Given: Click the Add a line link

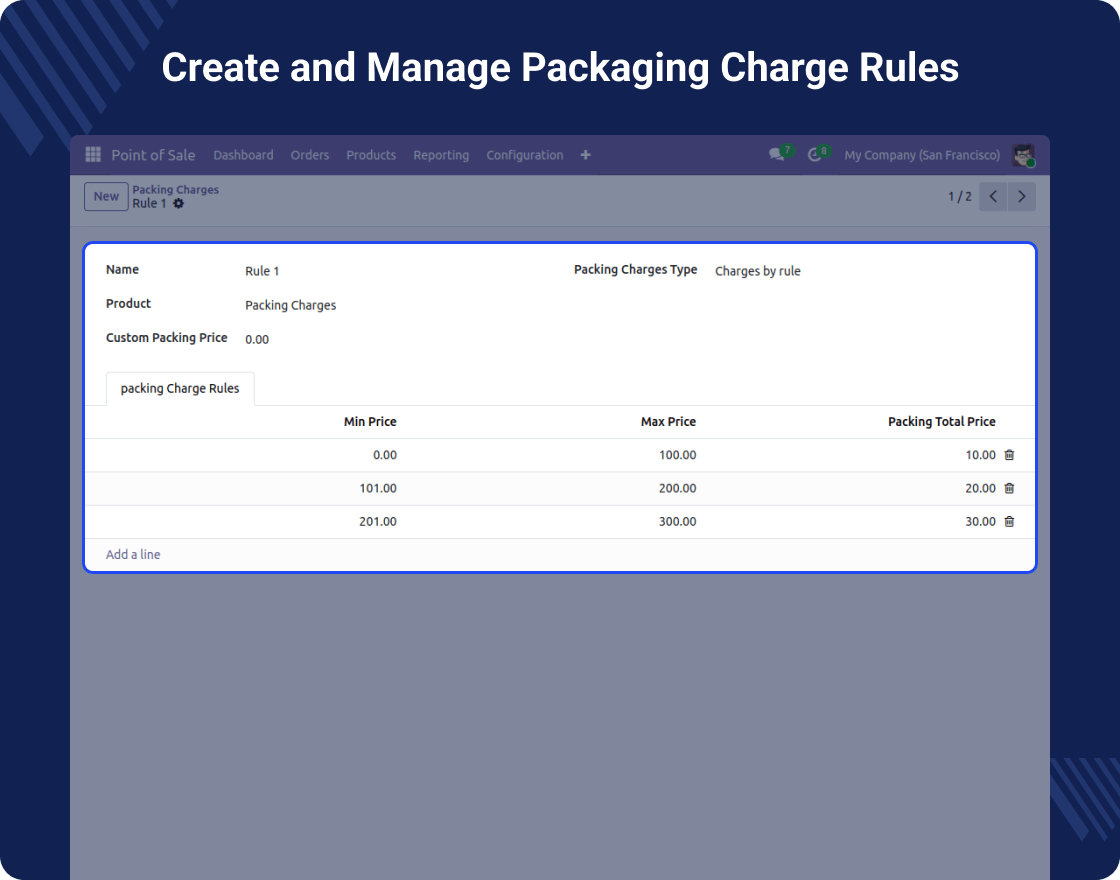Looking at the screenshot, I should click(x=133, y=555).
